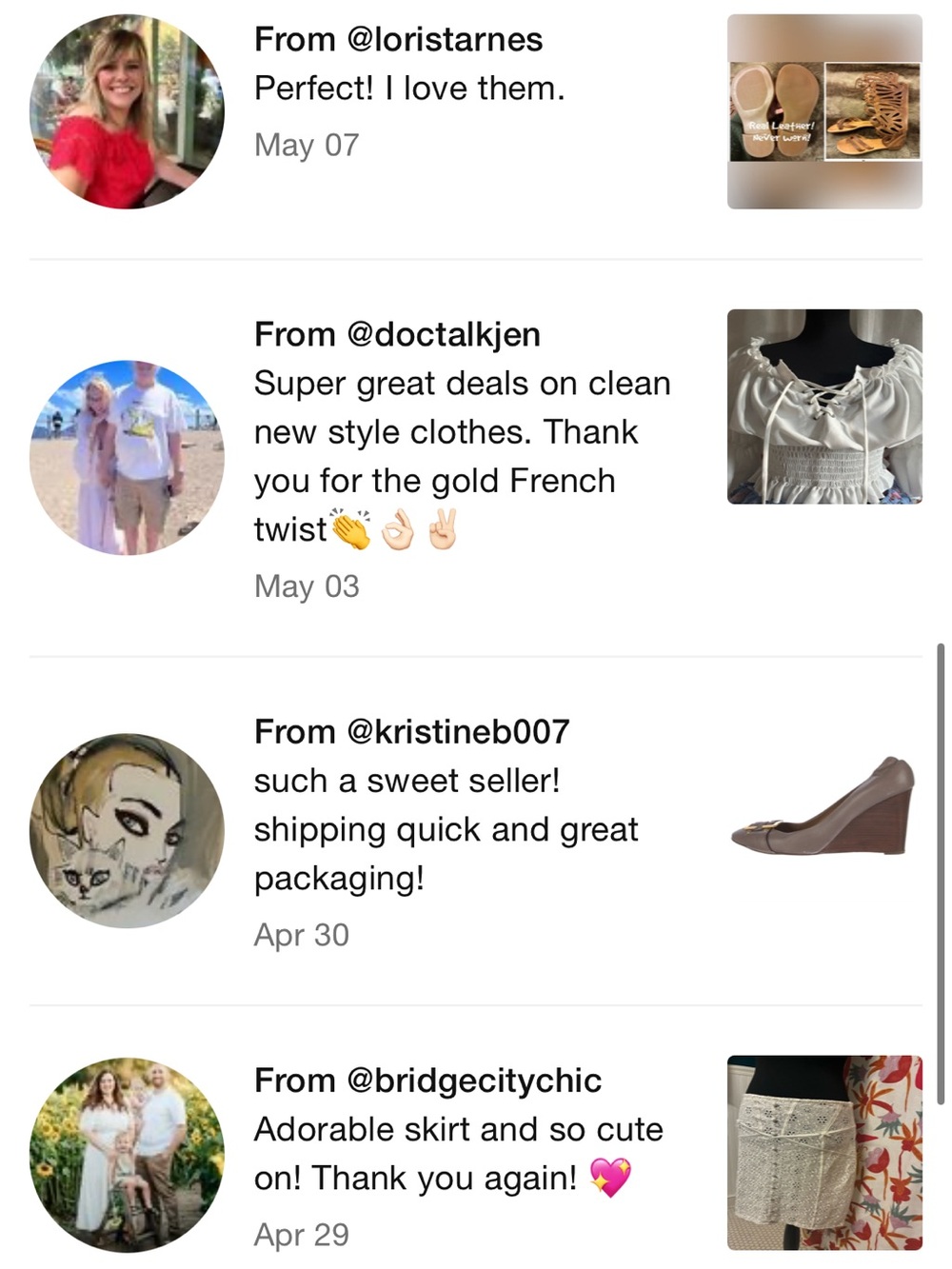Open @doctalkjen profile picture
Screen dimensions: 952x1269
(x=128, y=458)
